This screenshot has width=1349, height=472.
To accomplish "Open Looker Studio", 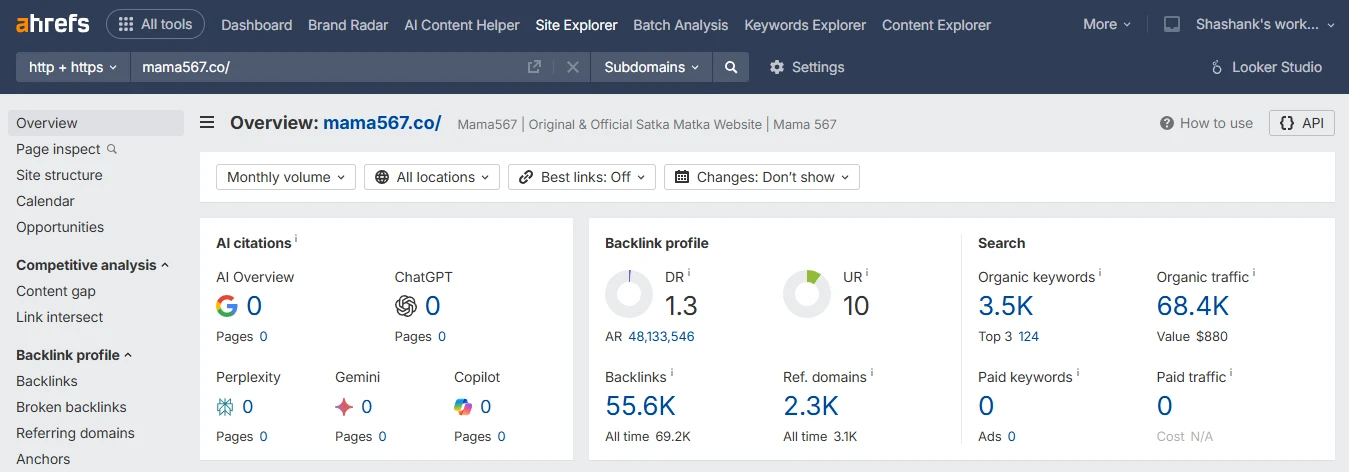I will click(1265, 67).
